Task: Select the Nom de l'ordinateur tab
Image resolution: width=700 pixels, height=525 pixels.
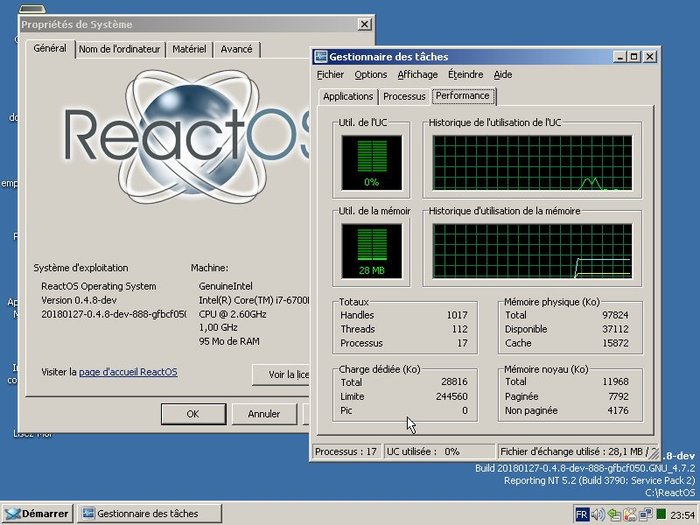Action: click(119, 49)
